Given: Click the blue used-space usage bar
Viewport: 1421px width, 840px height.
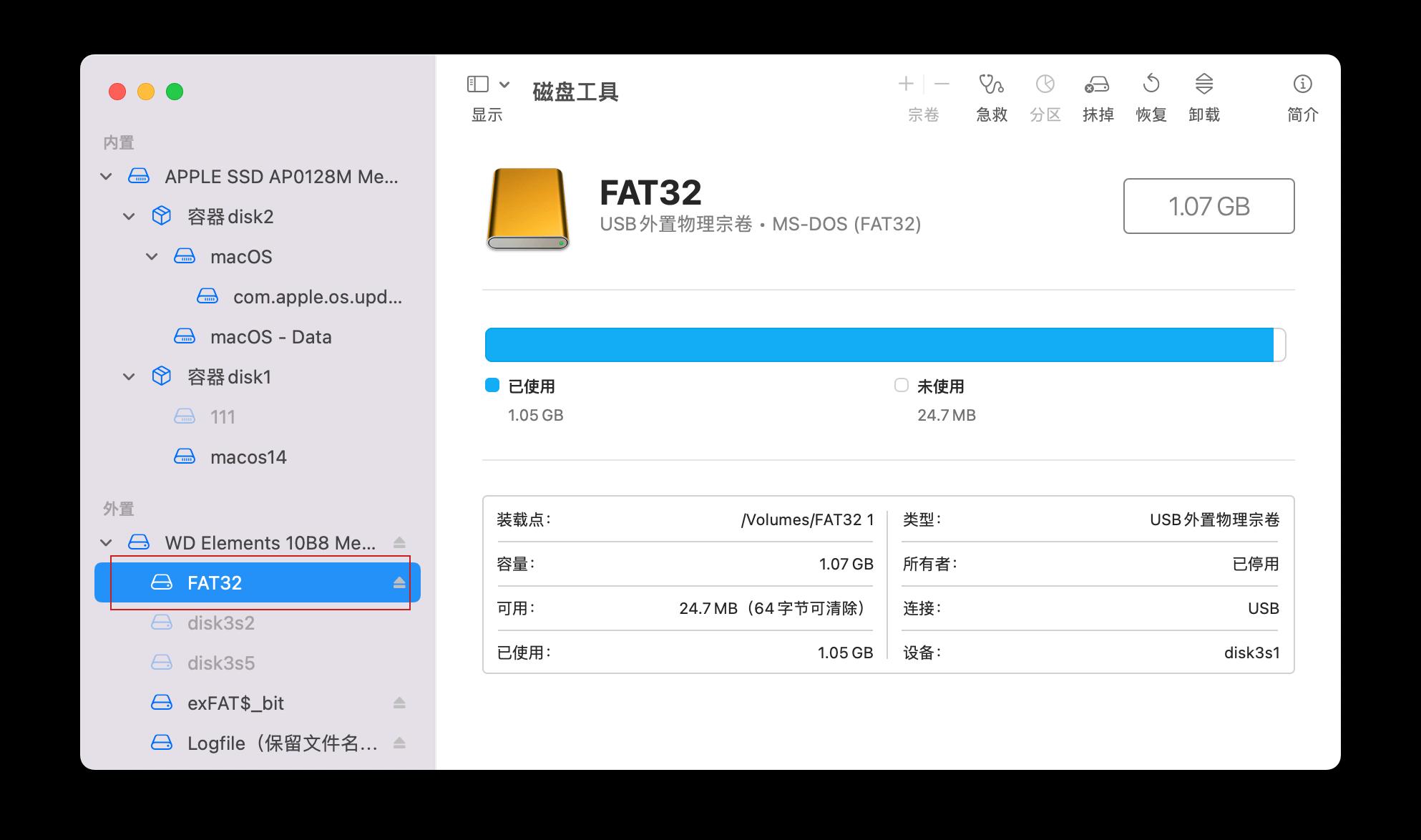Looking at the screenshot, I should click(x=879, y=345).
